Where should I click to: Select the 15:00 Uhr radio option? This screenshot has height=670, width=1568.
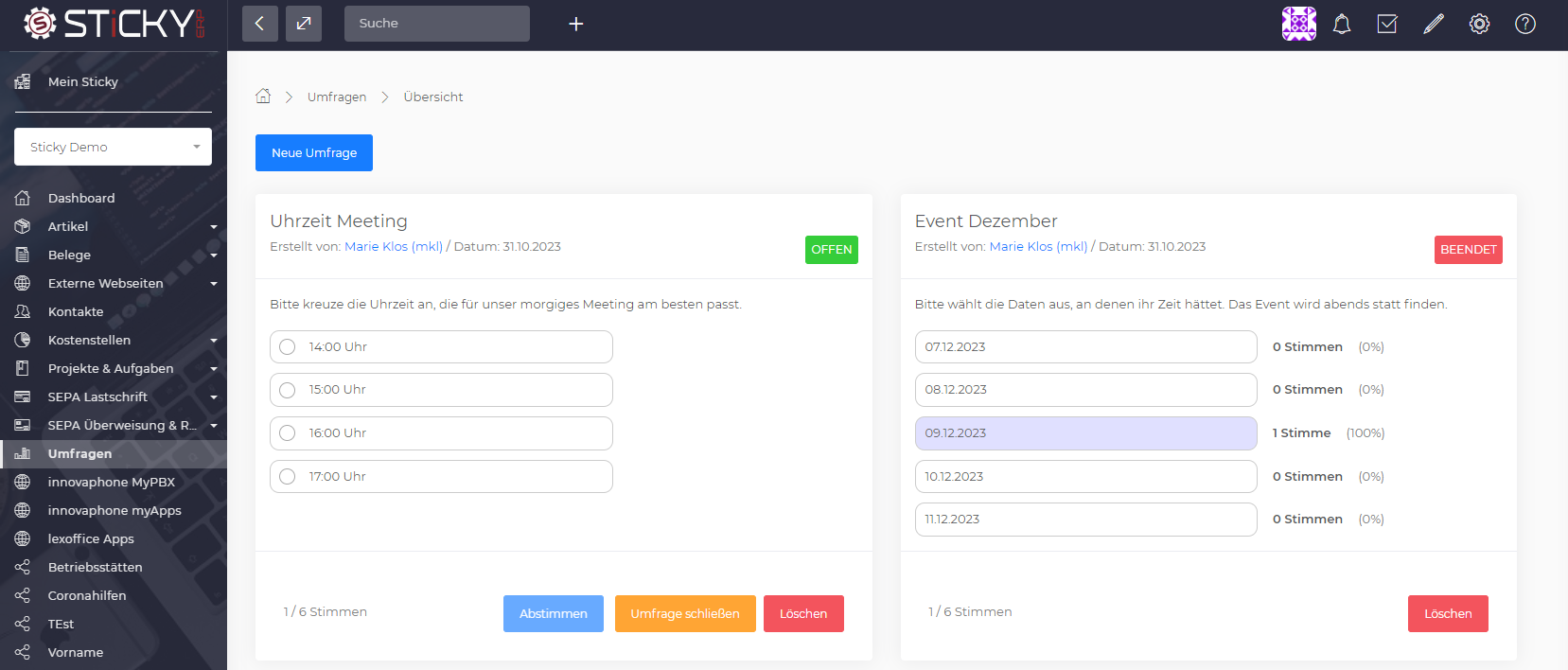click(x=288, y=390)
